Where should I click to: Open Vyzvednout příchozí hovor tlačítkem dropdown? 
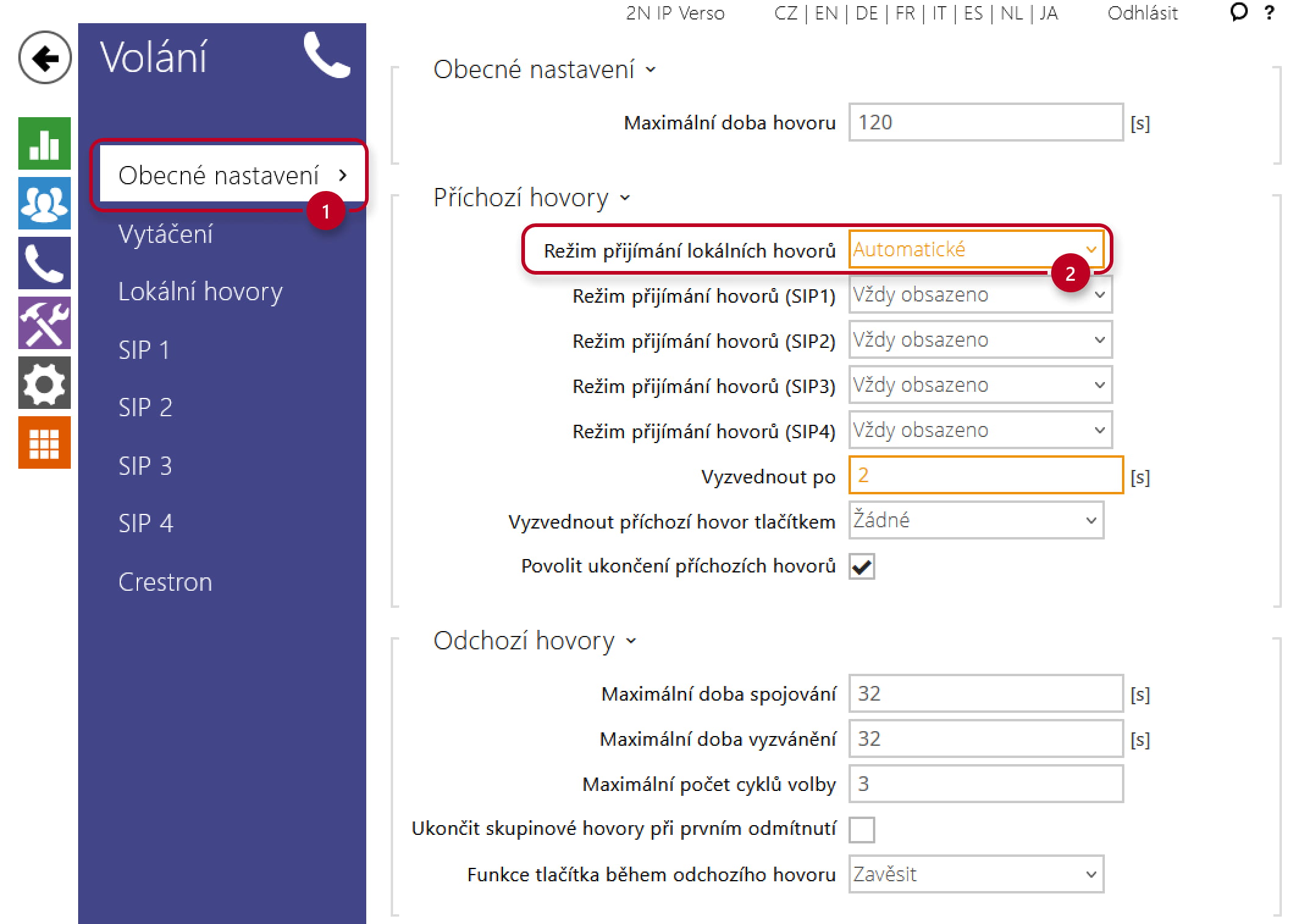click(976, 521)
